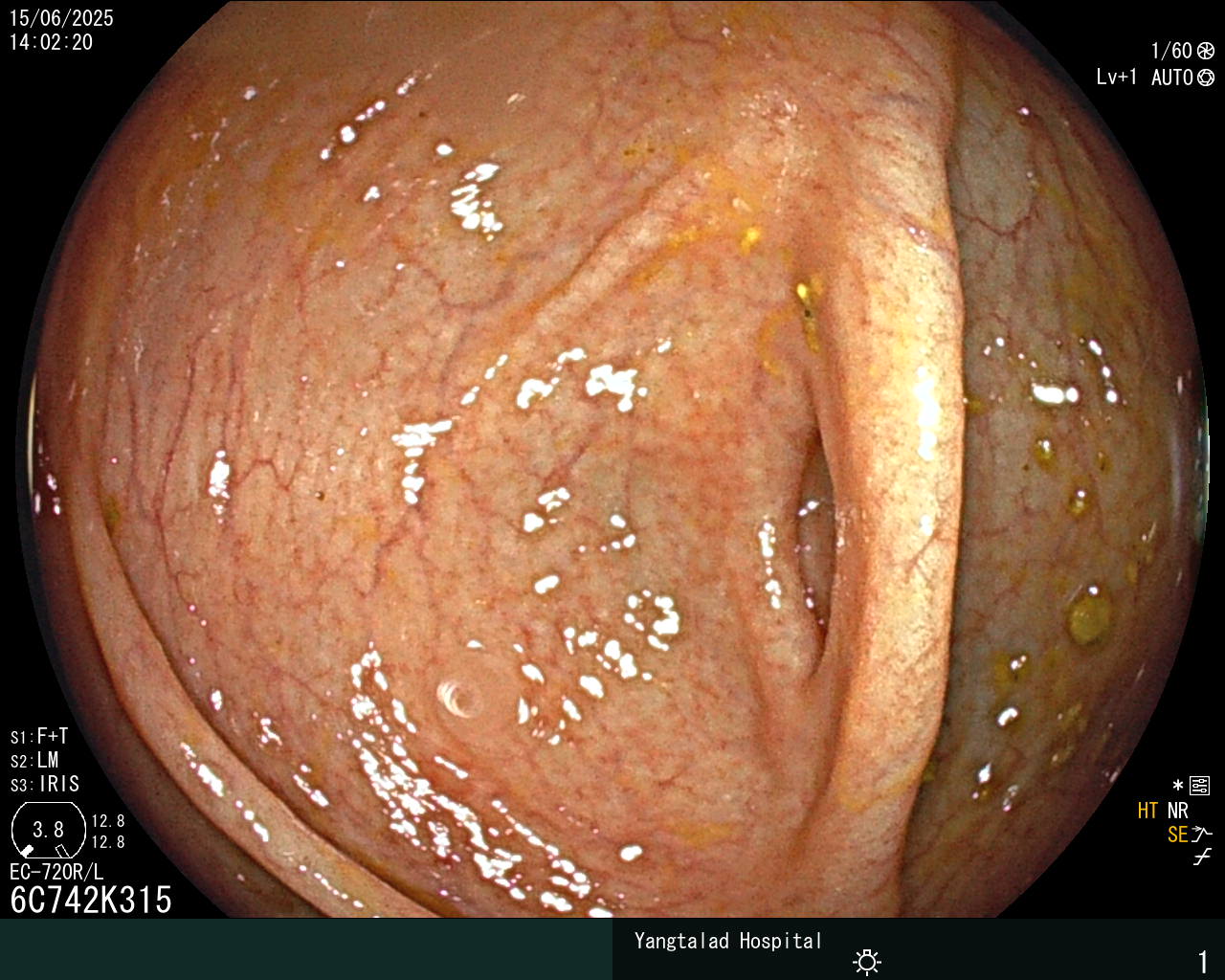
Task: Click the image settings sliders icon
Action: [1199, 786]
